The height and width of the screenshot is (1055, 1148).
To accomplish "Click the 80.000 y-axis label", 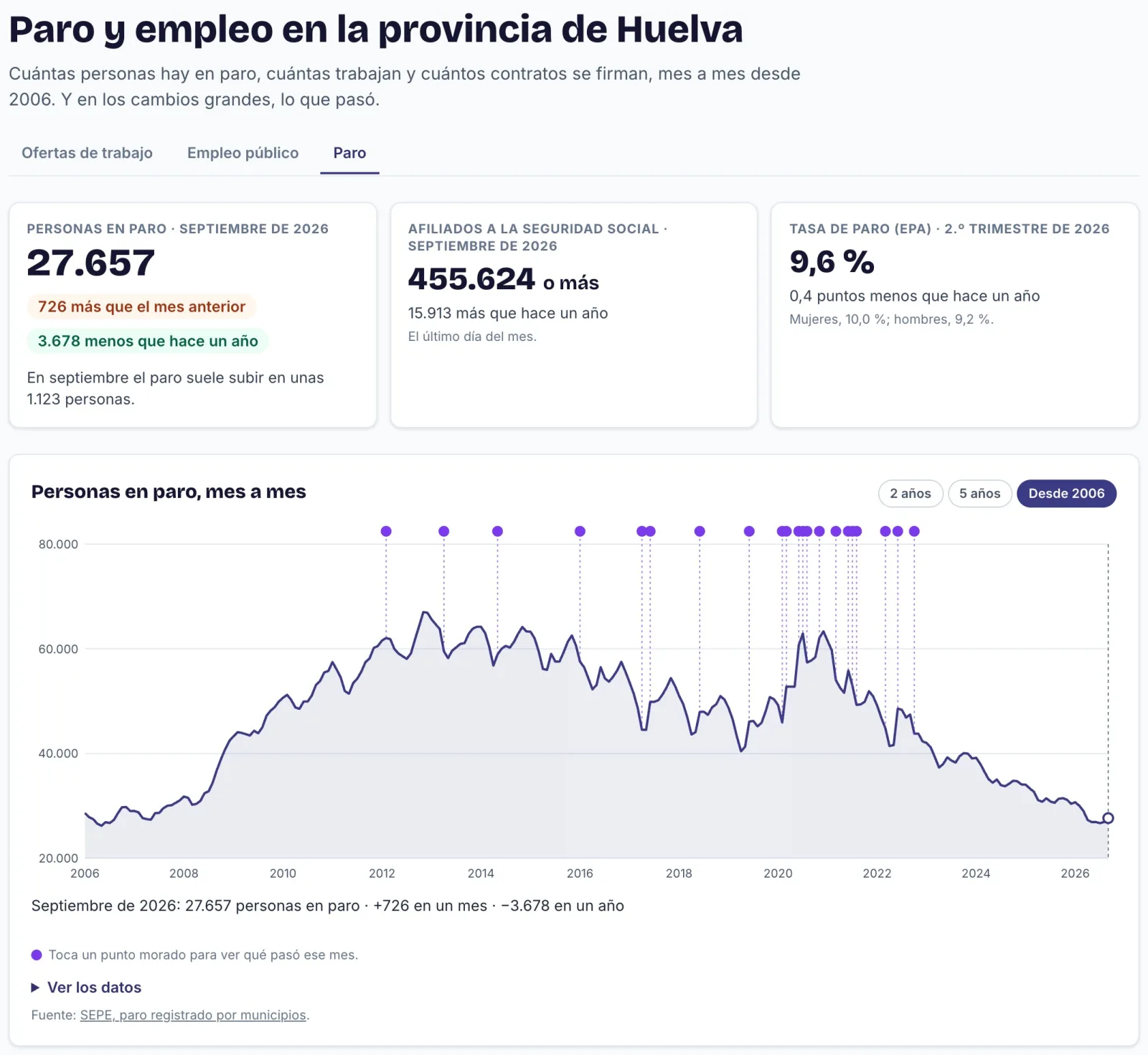I will click(x=58, y=544).
